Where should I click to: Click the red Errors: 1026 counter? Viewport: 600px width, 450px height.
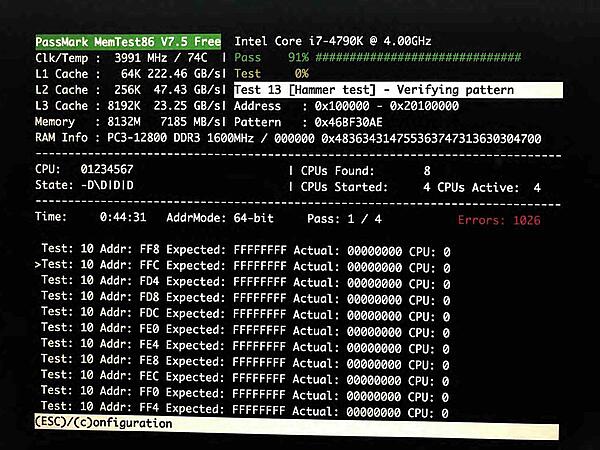coord(499,220)
